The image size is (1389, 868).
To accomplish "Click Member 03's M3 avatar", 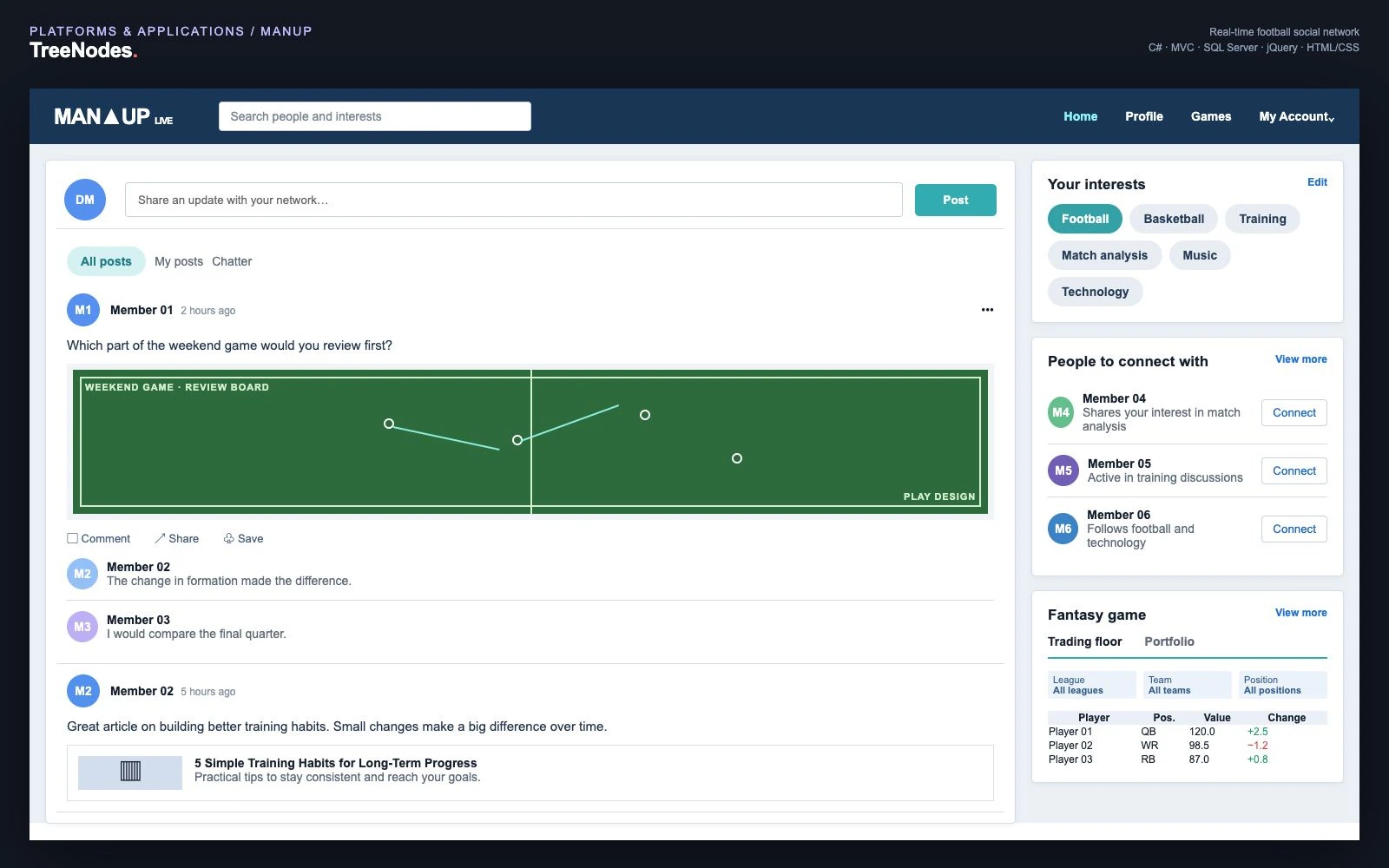I will coord(82,627).
